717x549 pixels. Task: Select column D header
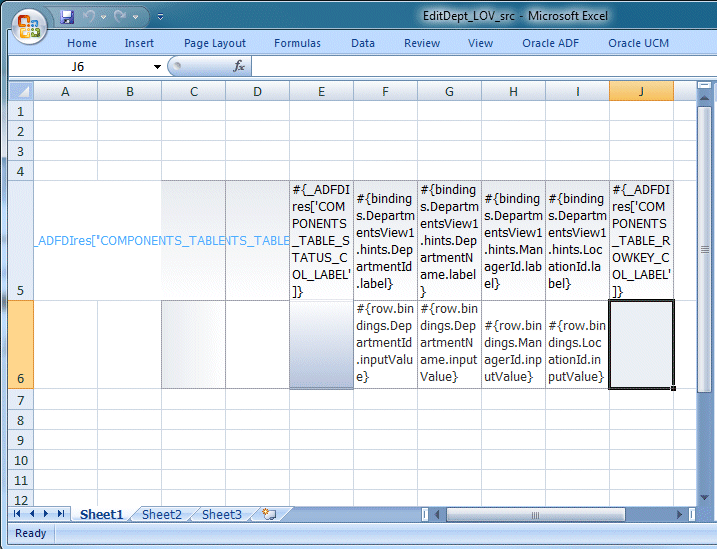pyautogui.click(x=257, y=91)
